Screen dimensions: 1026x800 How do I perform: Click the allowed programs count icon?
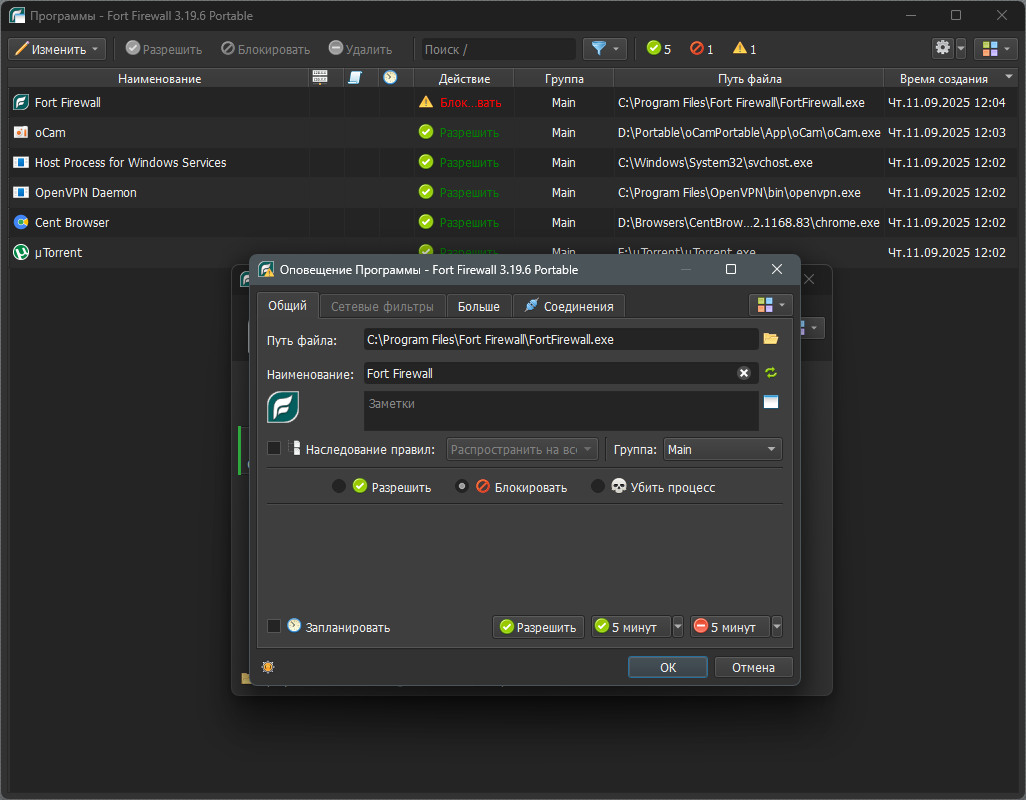click(x=653, y=48)
